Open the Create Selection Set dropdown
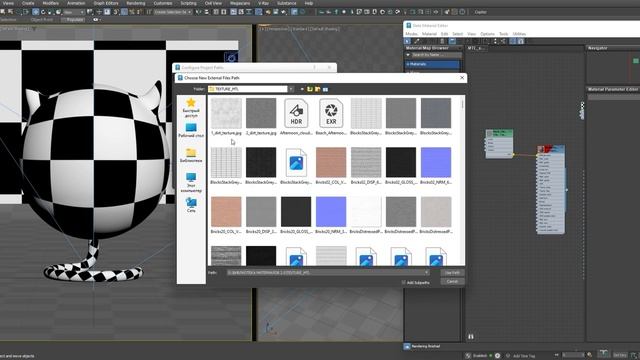 (x=173, y=12)
